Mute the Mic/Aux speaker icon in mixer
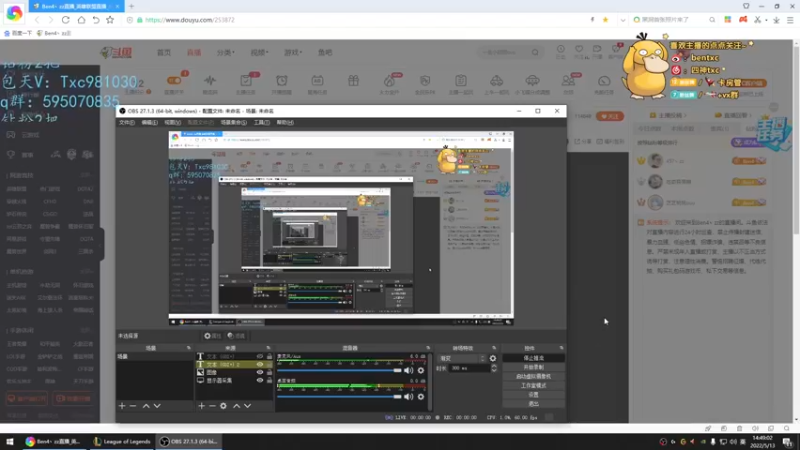 pos(409,370)
